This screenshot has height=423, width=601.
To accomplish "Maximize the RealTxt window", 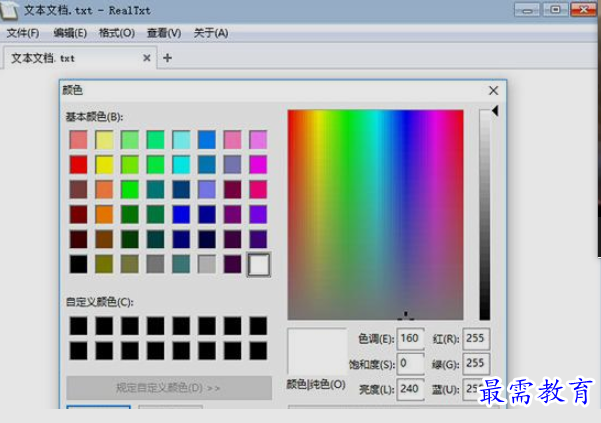I will tap(555, 10).
